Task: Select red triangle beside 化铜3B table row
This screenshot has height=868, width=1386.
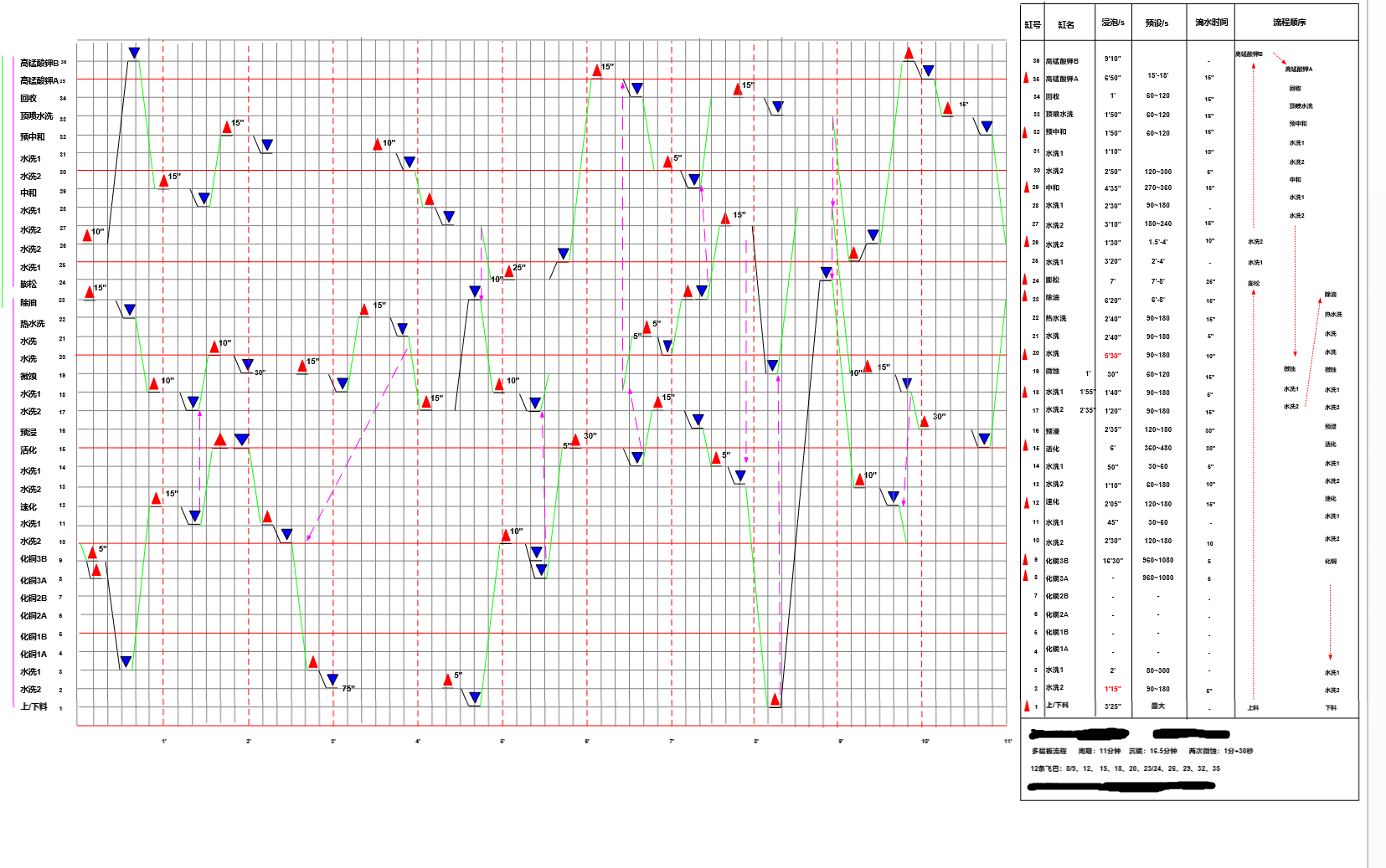Action: pos(1025,560)
